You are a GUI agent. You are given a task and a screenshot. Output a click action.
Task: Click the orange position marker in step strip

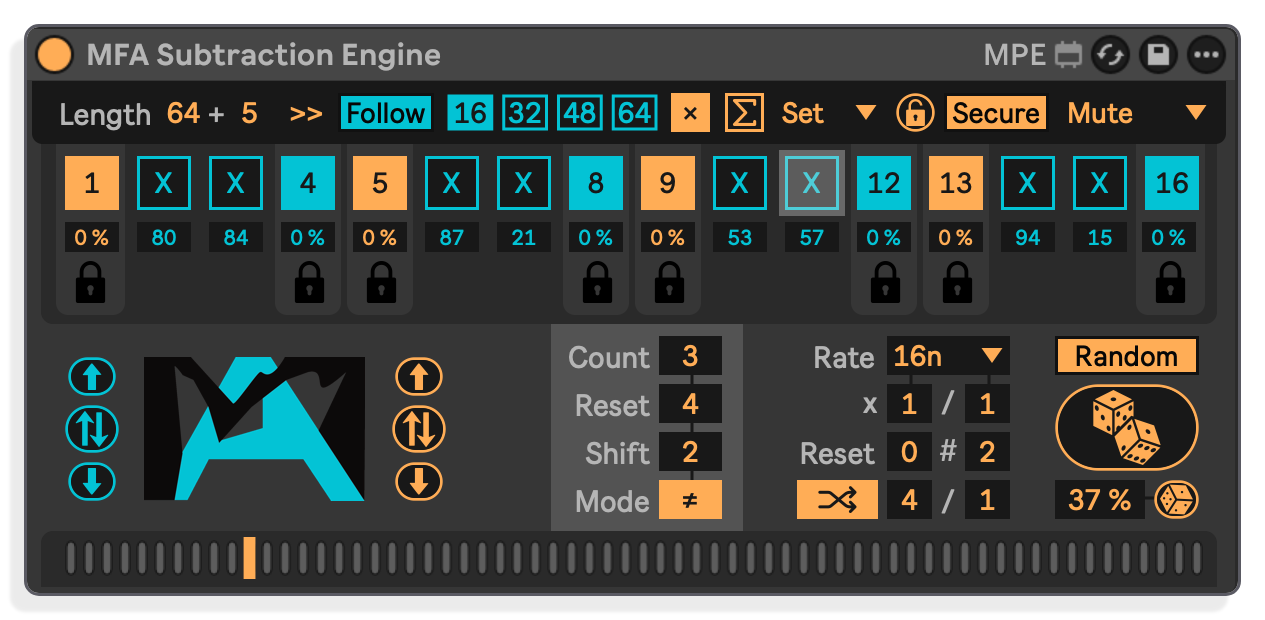(x=249, y=558)
